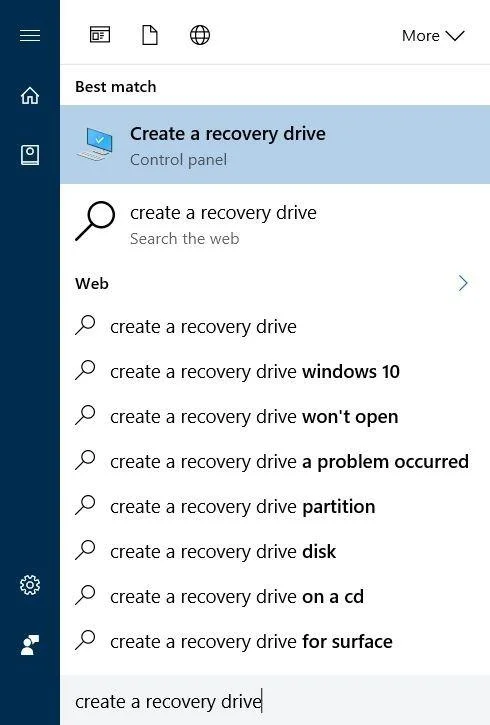Click the search text input box
This screenshot has width=490, height=725.
[275, 700]
